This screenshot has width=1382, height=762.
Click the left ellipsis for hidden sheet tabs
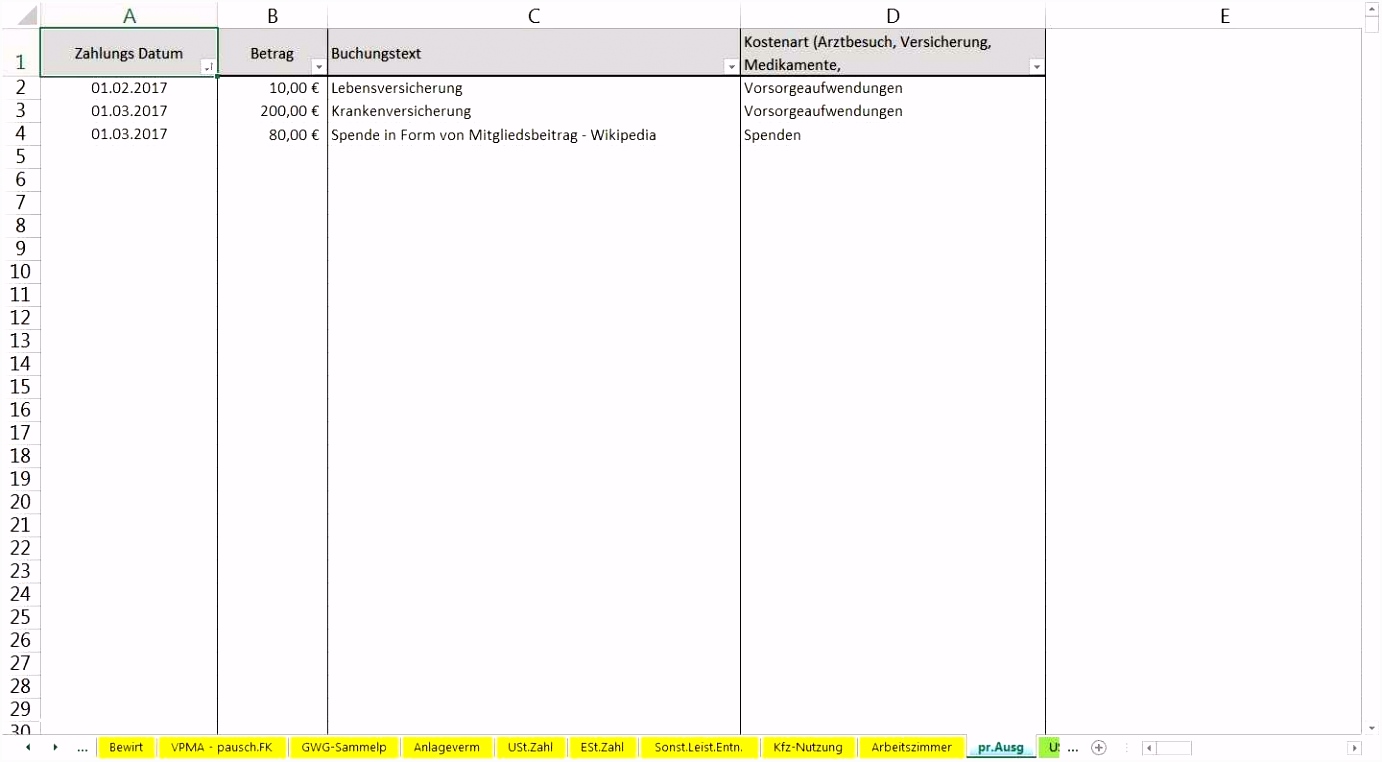click(82, 747)
